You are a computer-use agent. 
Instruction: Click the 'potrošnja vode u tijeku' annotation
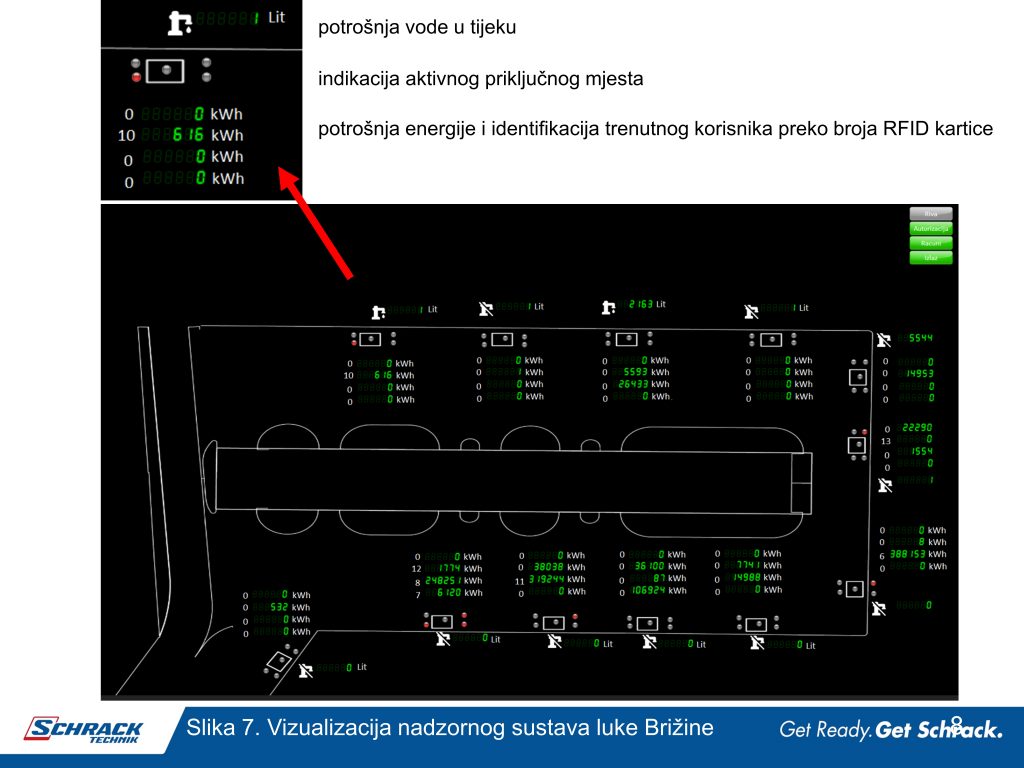pyautogui.click(x=417, y=27)
